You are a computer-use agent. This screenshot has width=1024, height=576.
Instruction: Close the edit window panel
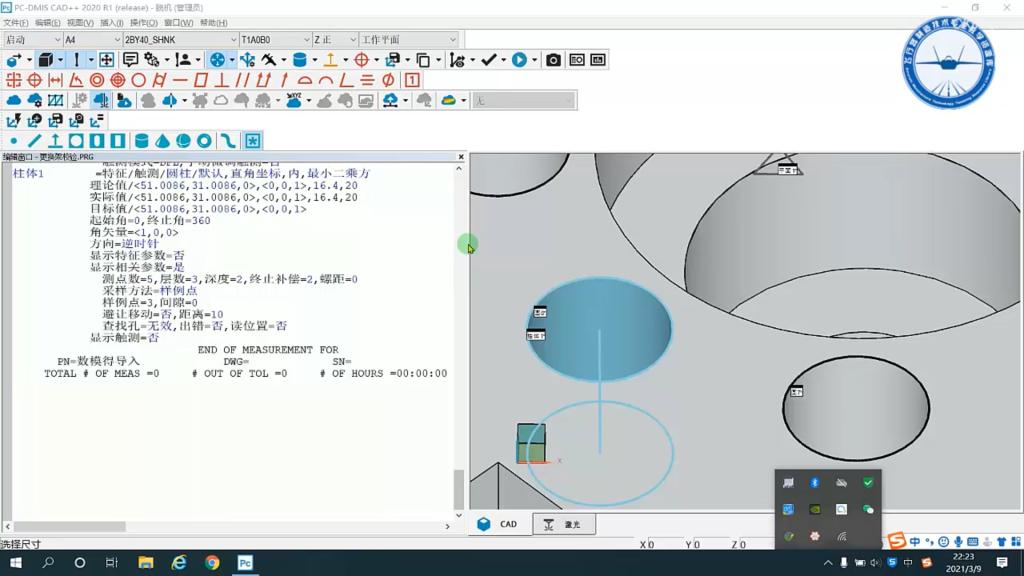(x=461, y=157)
